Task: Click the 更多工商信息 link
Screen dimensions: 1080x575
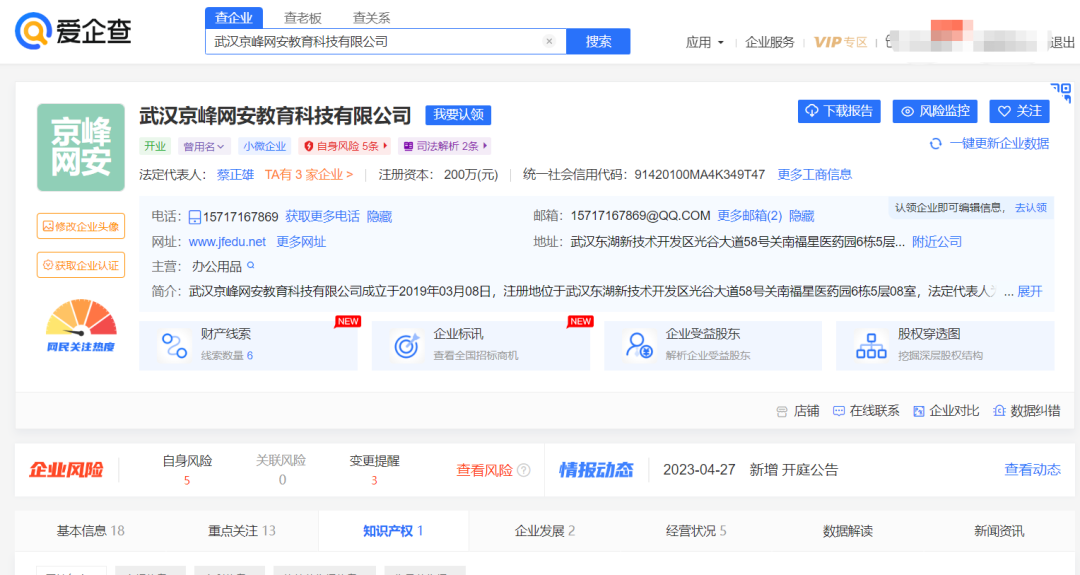Action: 815,175
